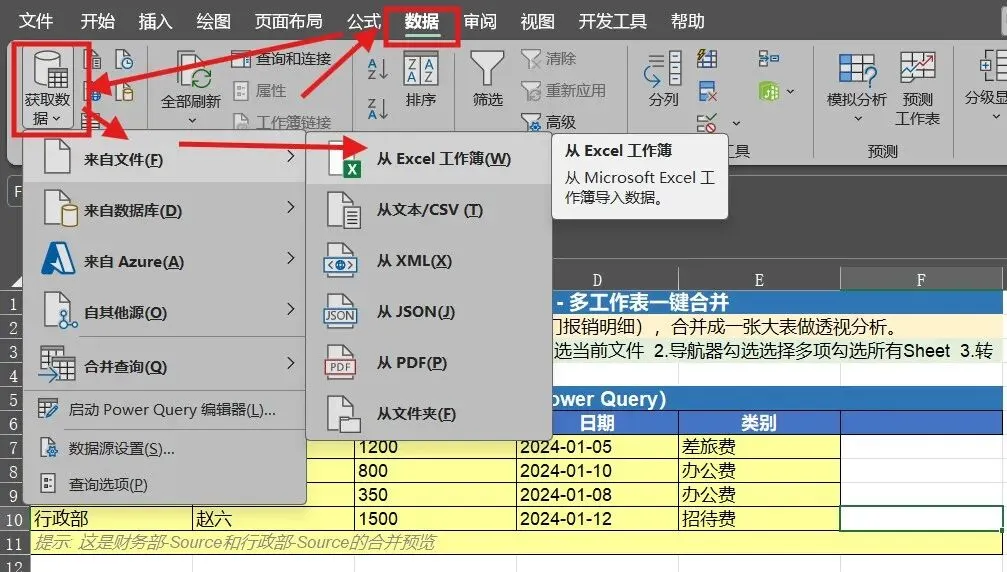Viewport: 1007px width, 572px height.
Task: Click the 预测工作表 forecast icon
Action: (x=918, y=89)
